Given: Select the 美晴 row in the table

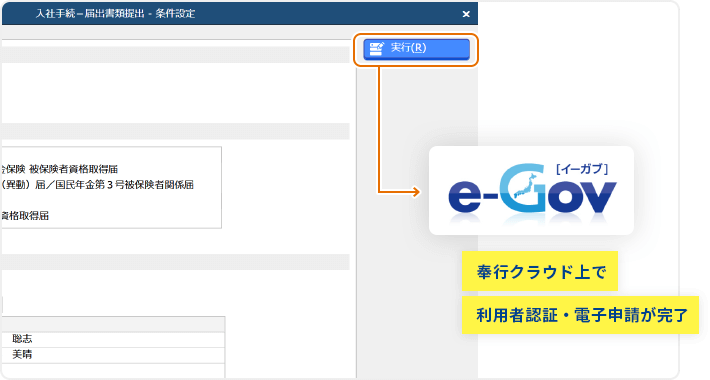Looking at the screenshot, I should point(113,355).
